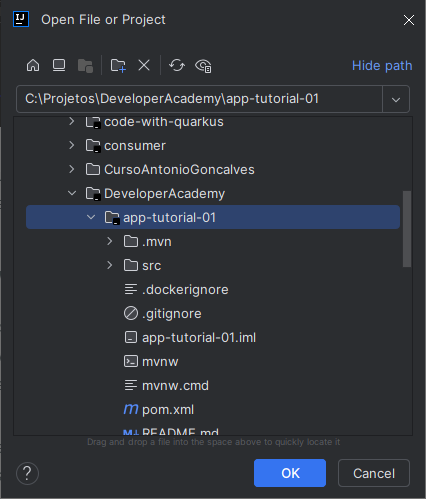Jump to Desktop directory icon
This screenshot has height=499, width=426.
coord(59,65)
